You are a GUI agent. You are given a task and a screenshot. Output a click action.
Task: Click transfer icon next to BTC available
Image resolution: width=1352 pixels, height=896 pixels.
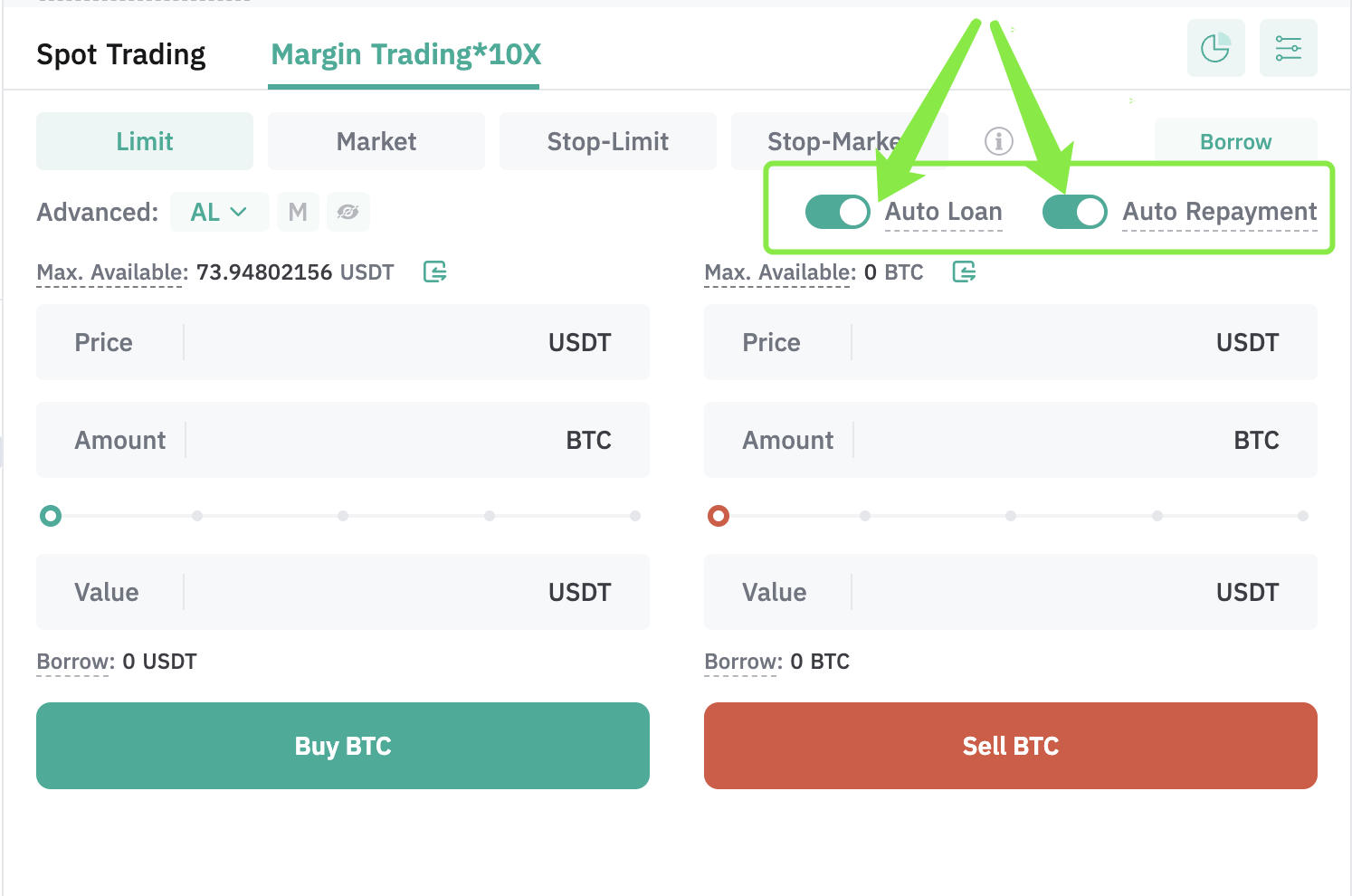[x=964, y=272]
